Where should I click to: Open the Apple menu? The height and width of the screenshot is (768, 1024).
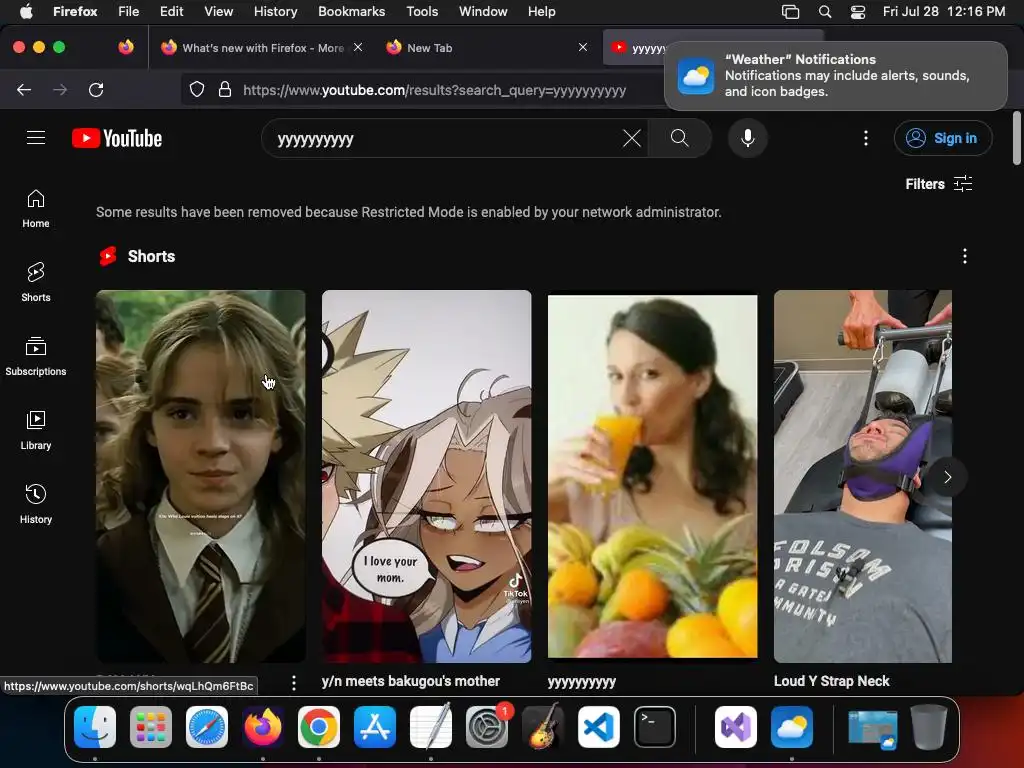tap(26, 11)
